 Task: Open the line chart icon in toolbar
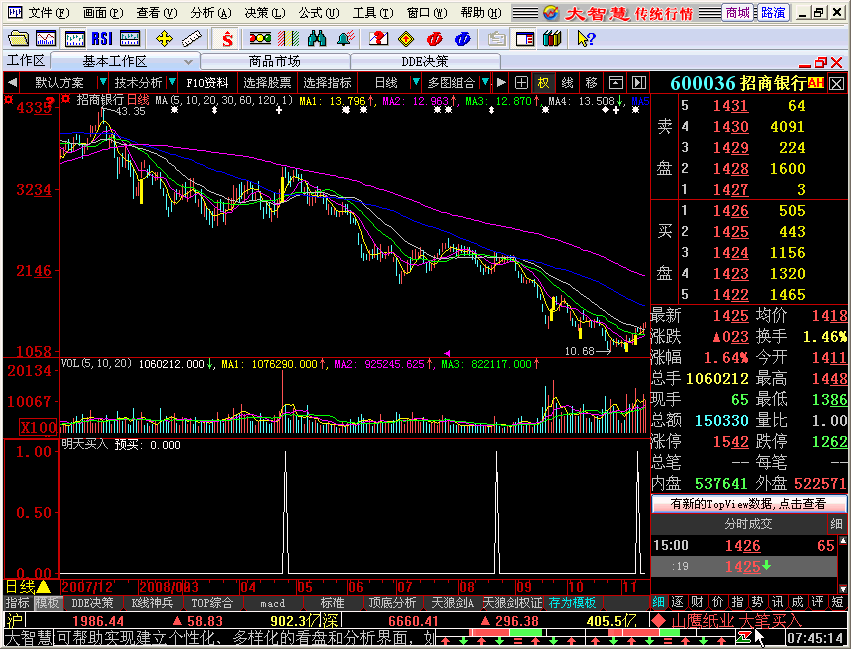tap(46, 39)
